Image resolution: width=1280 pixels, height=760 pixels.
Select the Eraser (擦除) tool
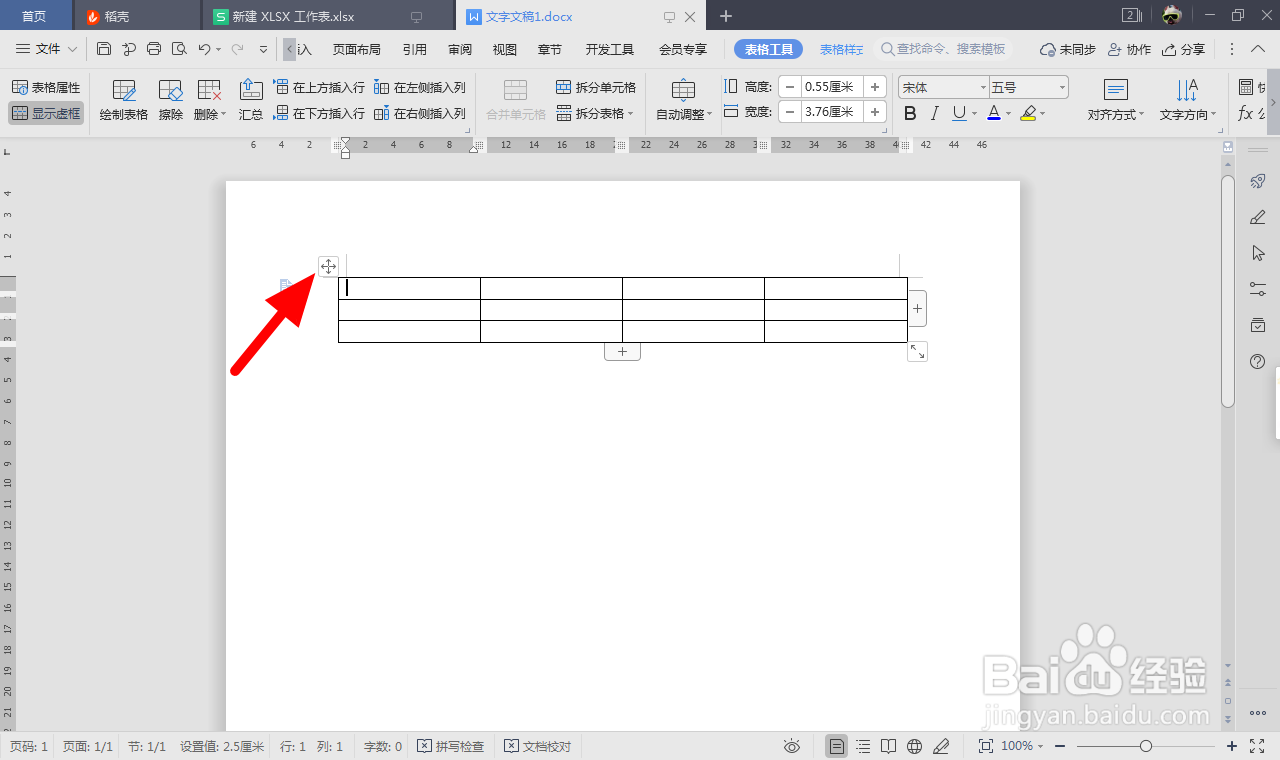[171, 100]
